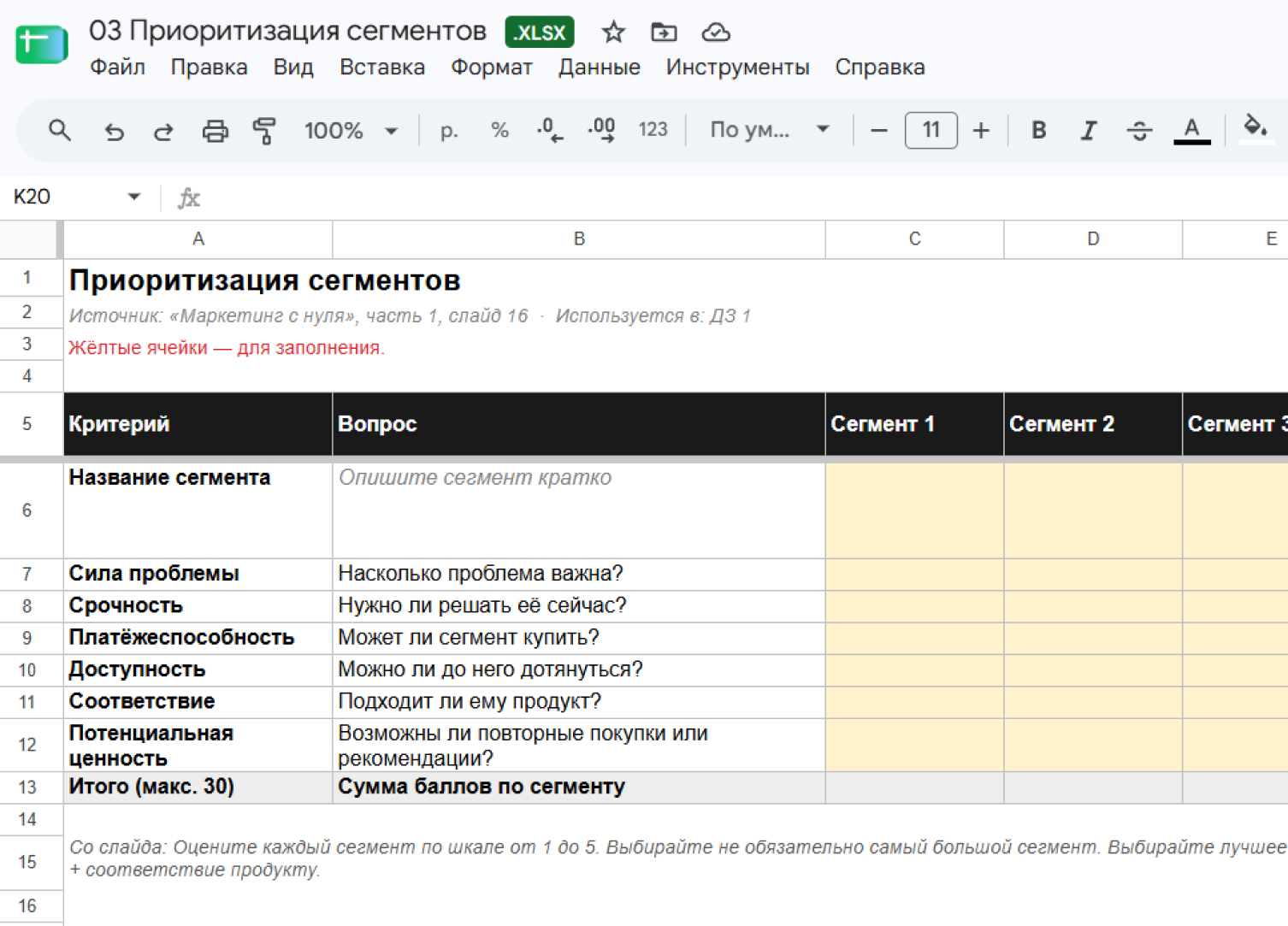1288x926 pixels.
Task: Format as percent
Action: click(499, 131)
